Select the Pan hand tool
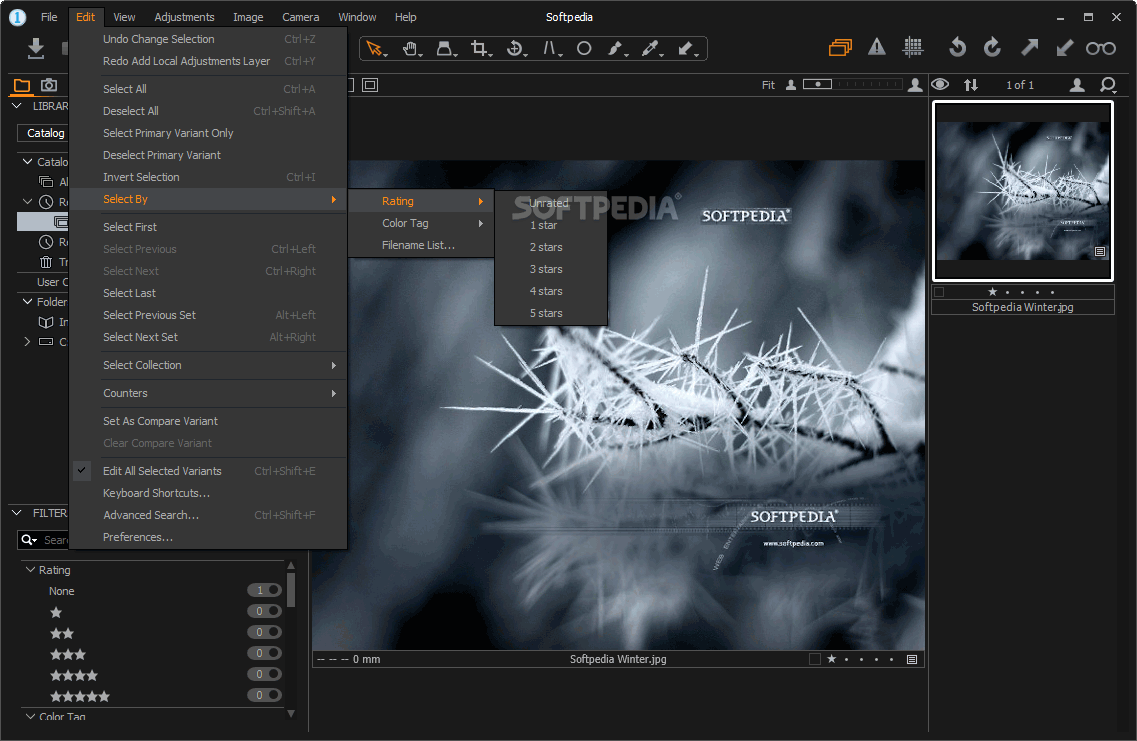 pyautogui.click(x=411, y=49)
